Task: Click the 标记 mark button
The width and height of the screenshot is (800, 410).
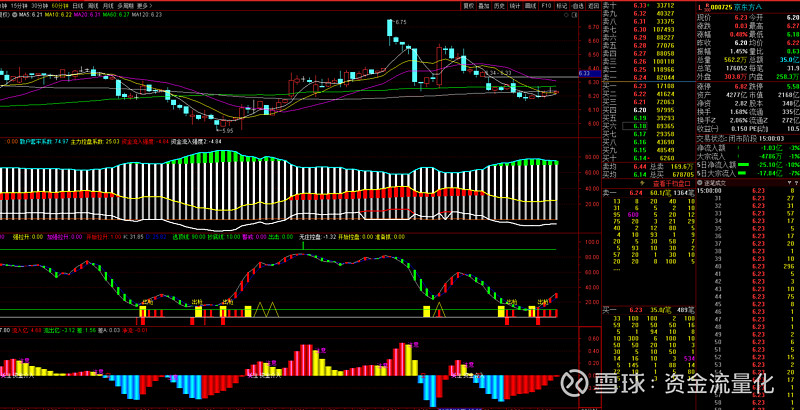Action: click(x=562, y=6)
